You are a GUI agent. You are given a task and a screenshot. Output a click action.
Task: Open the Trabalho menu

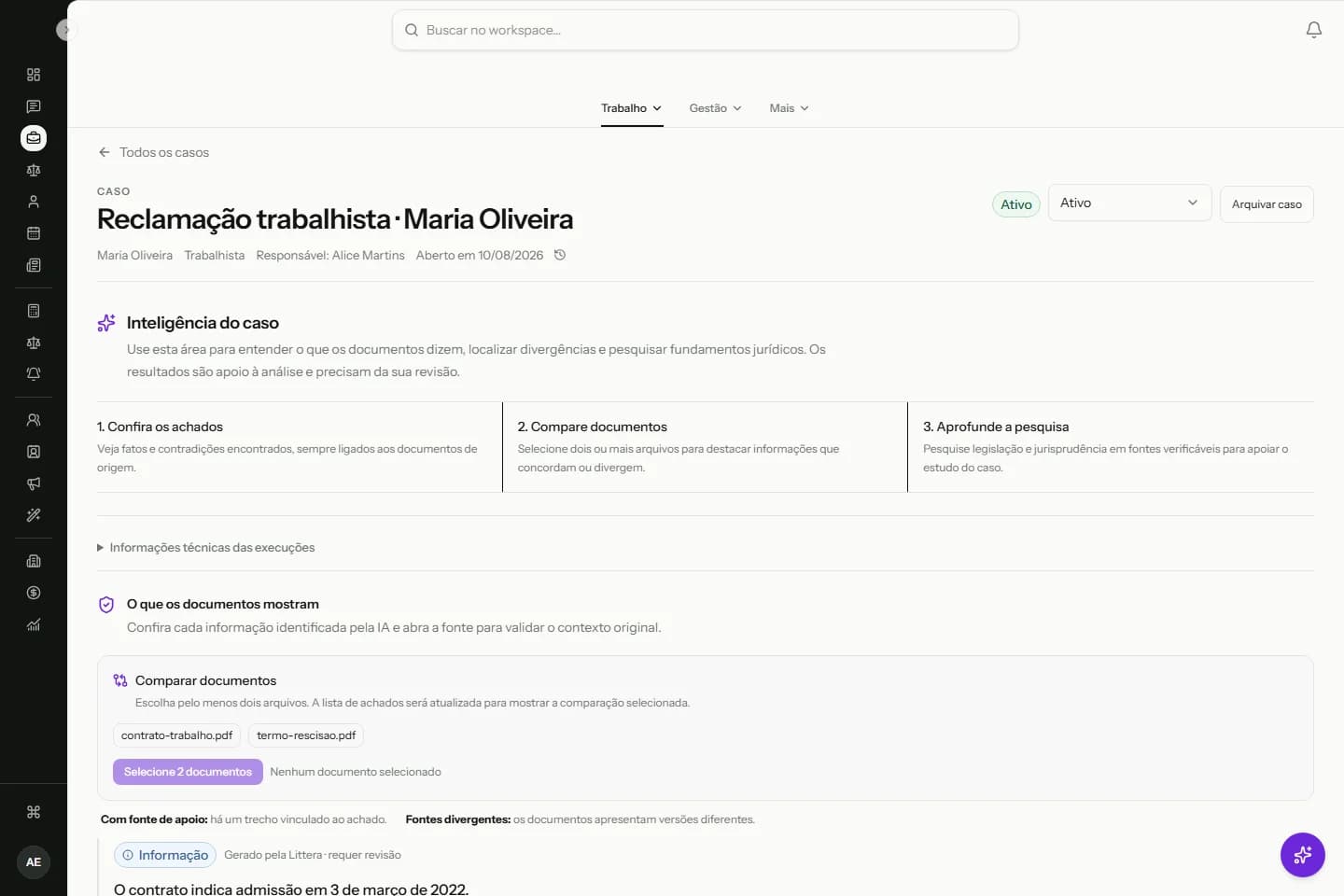(632, 108)
